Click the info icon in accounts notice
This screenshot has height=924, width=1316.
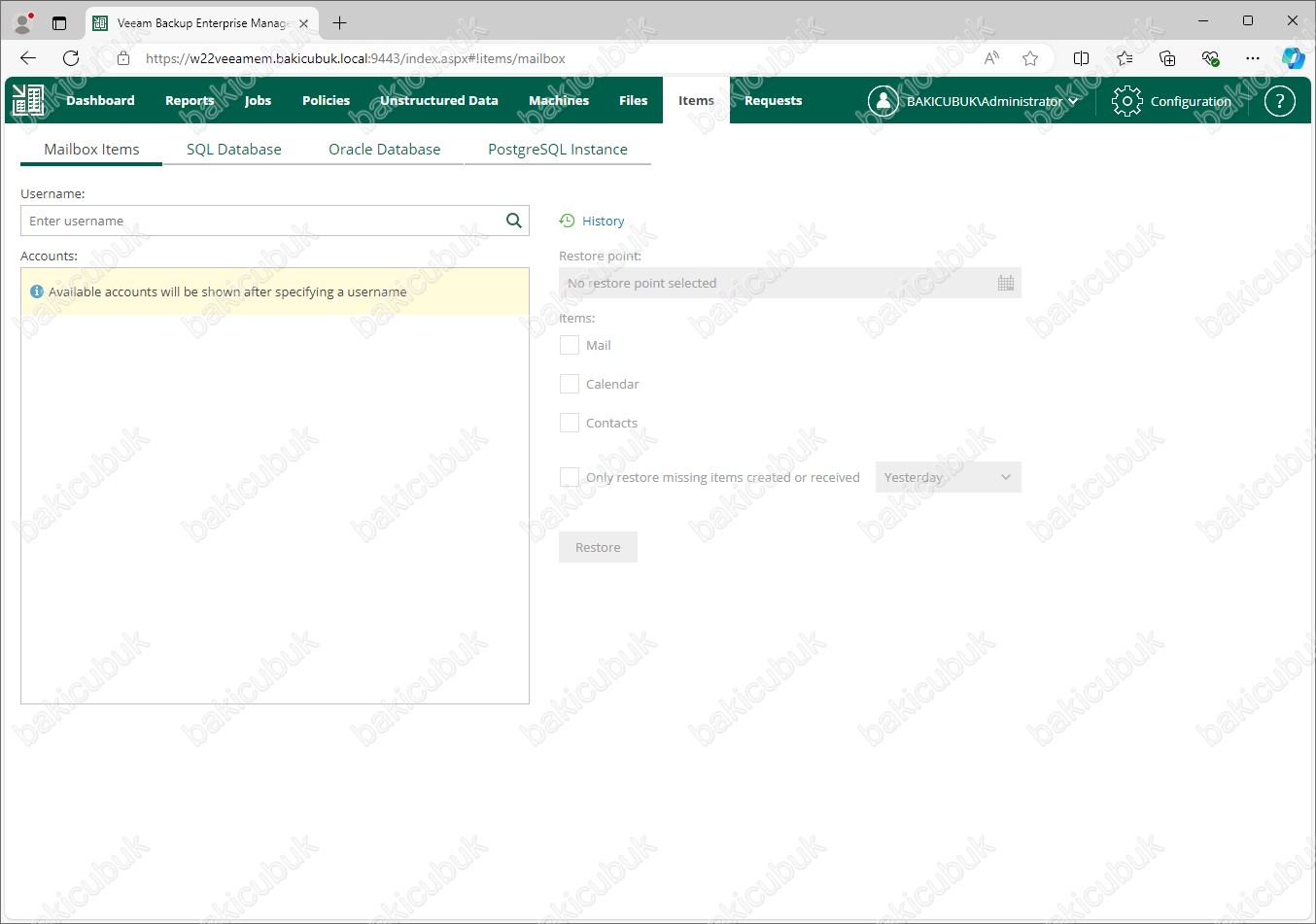[x=37, y=291]
